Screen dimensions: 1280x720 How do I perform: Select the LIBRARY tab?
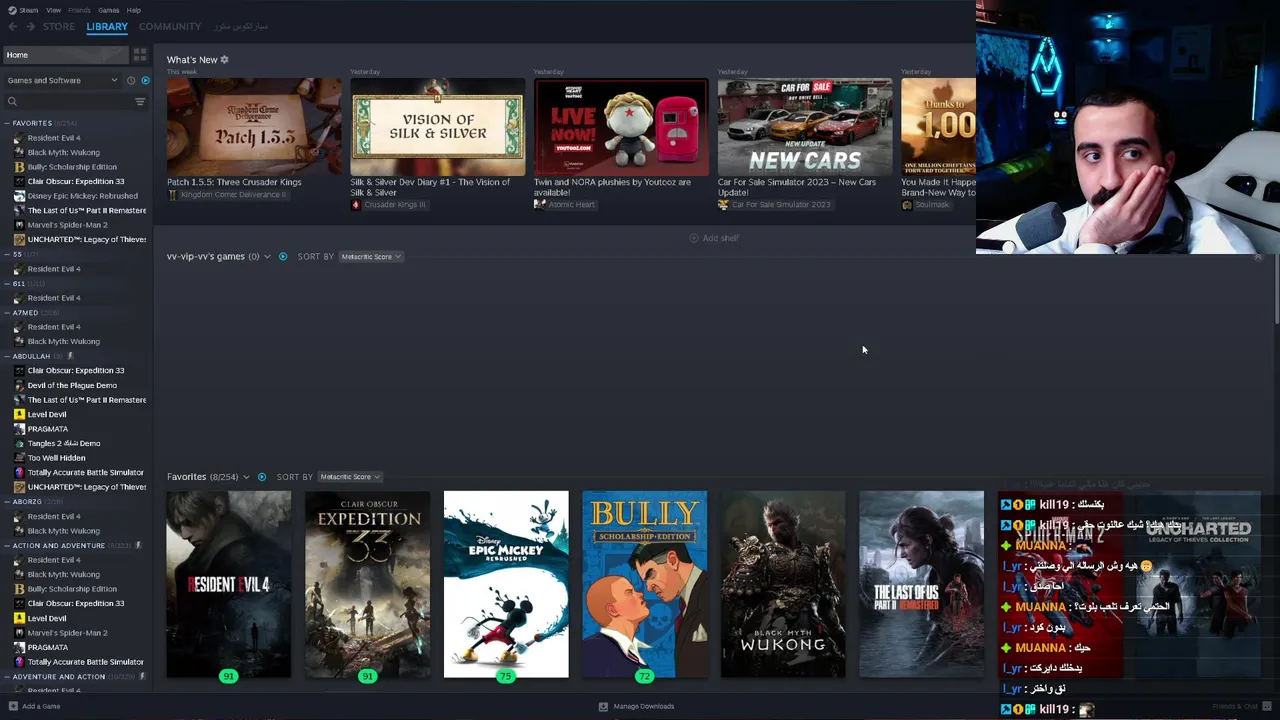[x=107, y=27]
